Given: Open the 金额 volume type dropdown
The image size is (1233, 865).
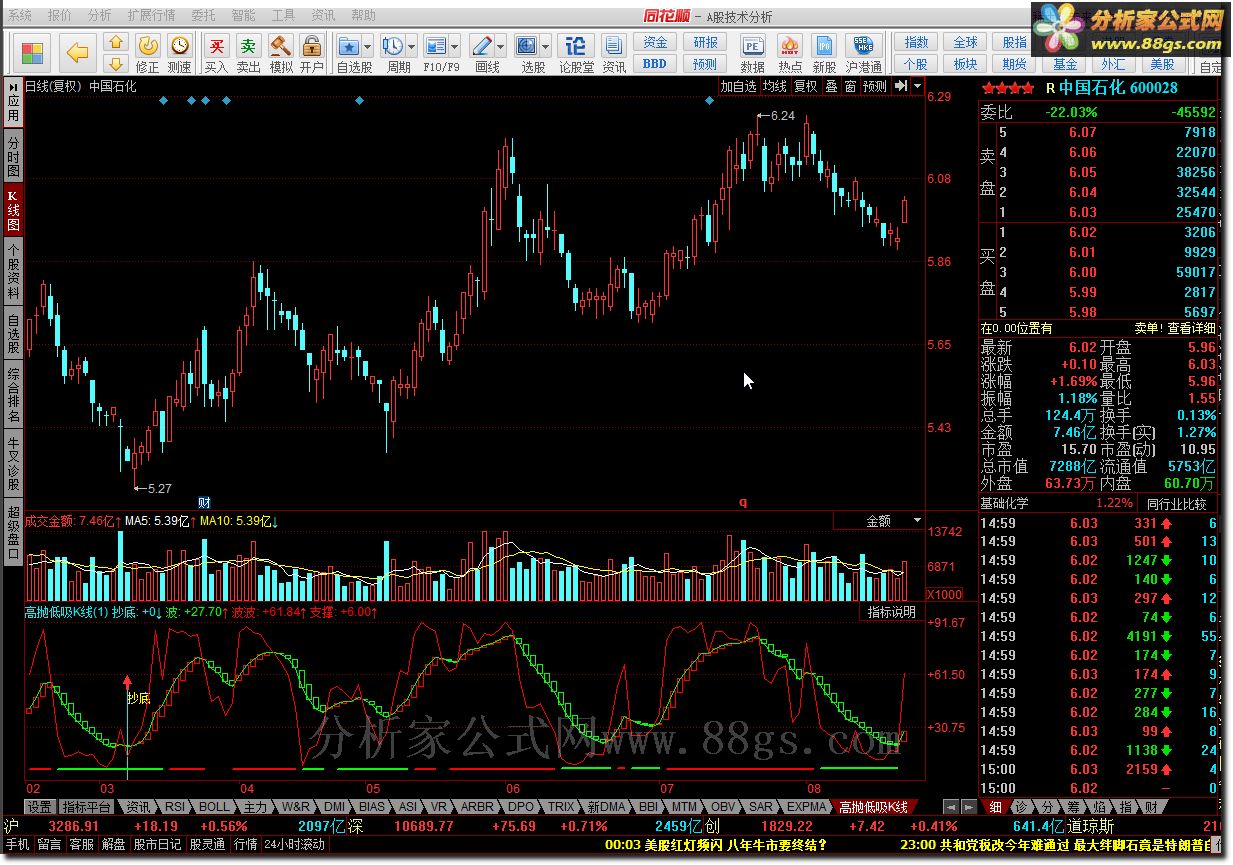Looking at the screenshot, I should (x=917, y=521).
